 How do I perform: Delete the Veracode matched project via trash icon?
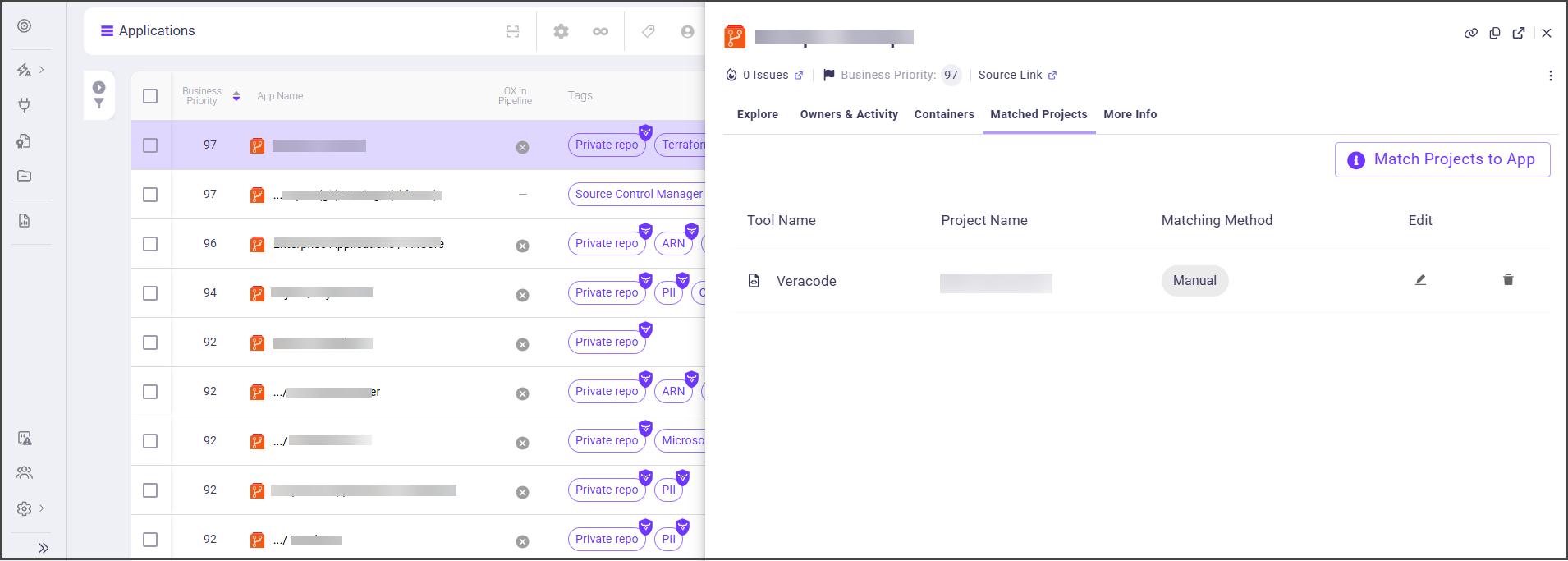(x=1508, y=280)
